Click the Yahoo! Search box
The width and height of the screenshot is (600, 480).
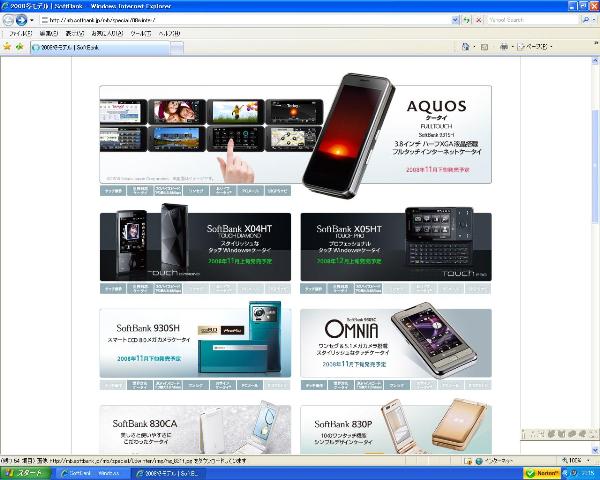coord(532,20)
